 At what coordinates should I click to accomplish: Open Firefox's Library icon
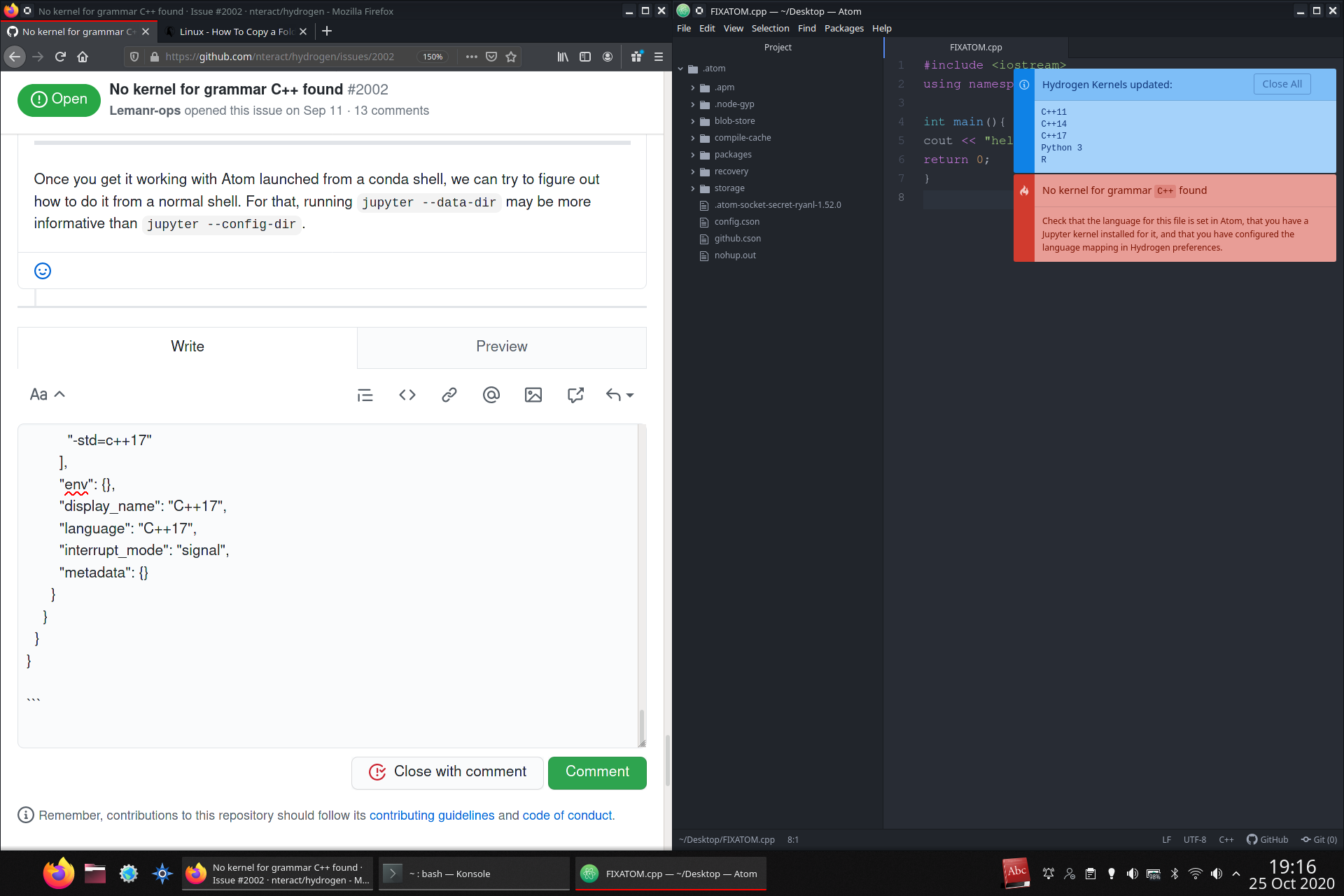562,57
